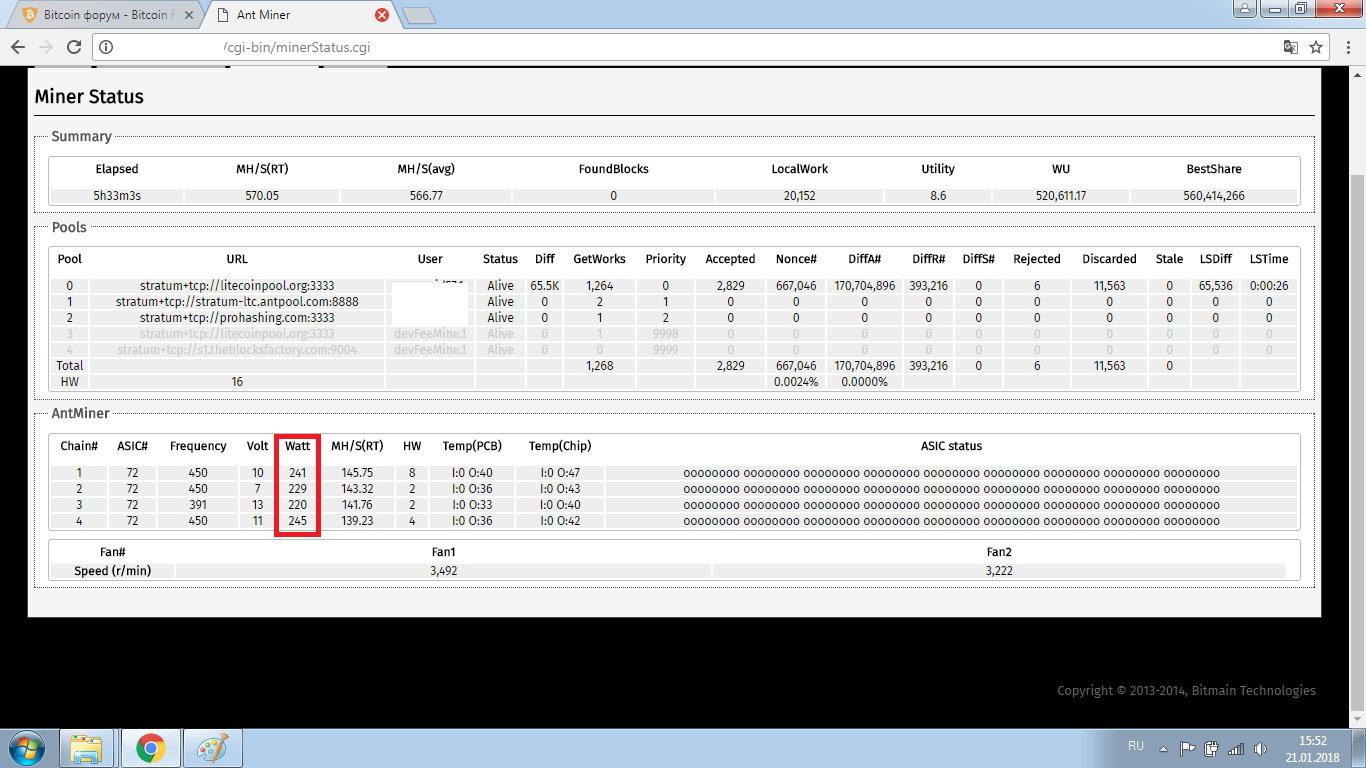Click the Elapsed value 5h33m3s

(117, 196)
